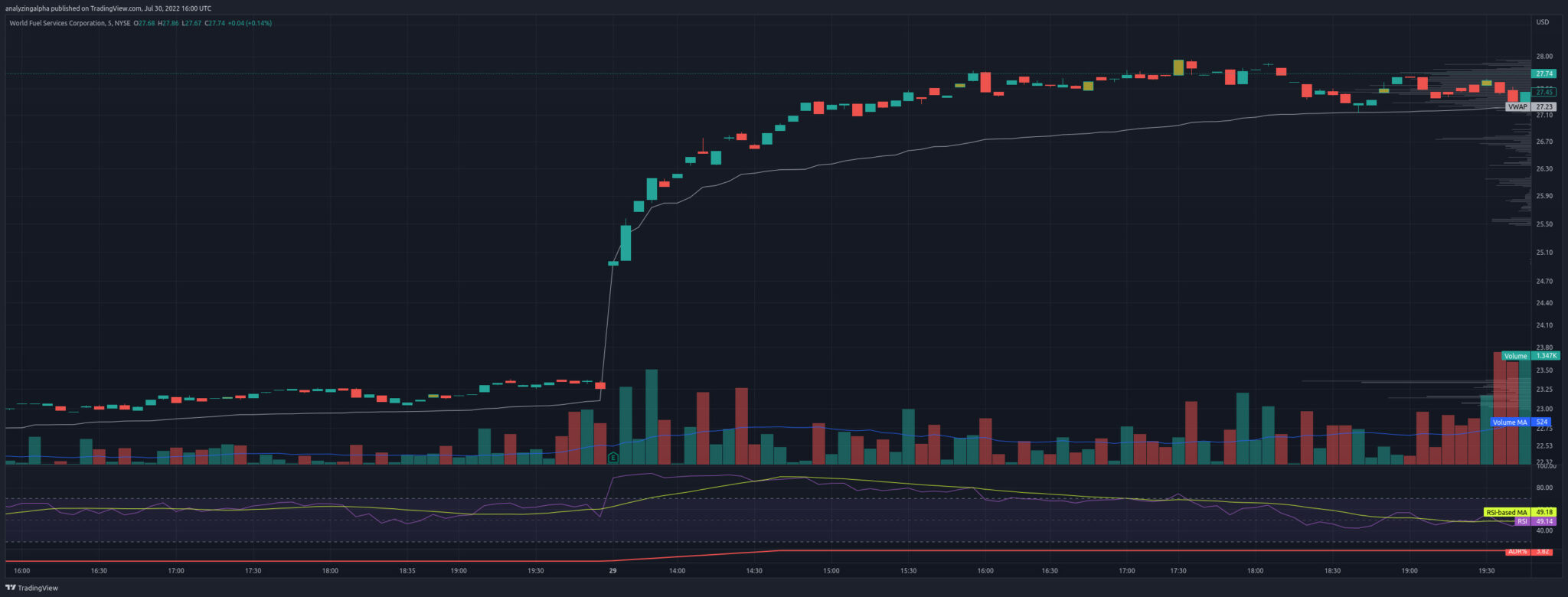
Task: Select the blue Volume MA label
Action: coord(1509,422)
